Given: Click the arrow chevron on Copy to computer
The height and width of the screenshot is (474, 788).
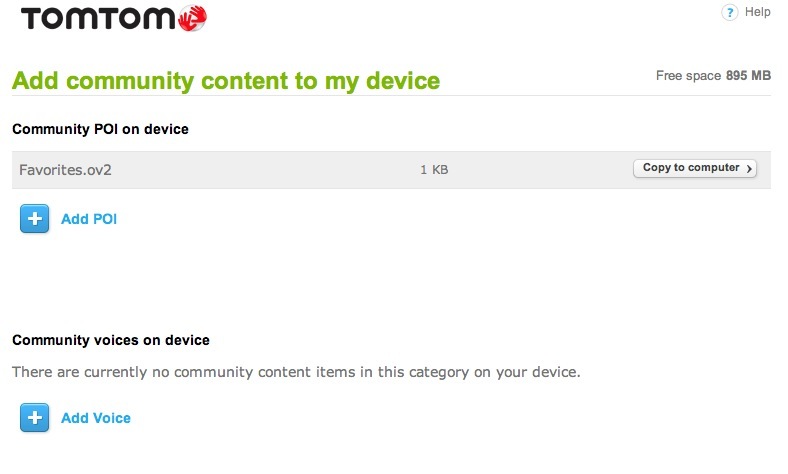Looking at the screenshot, I should (749, 168).
